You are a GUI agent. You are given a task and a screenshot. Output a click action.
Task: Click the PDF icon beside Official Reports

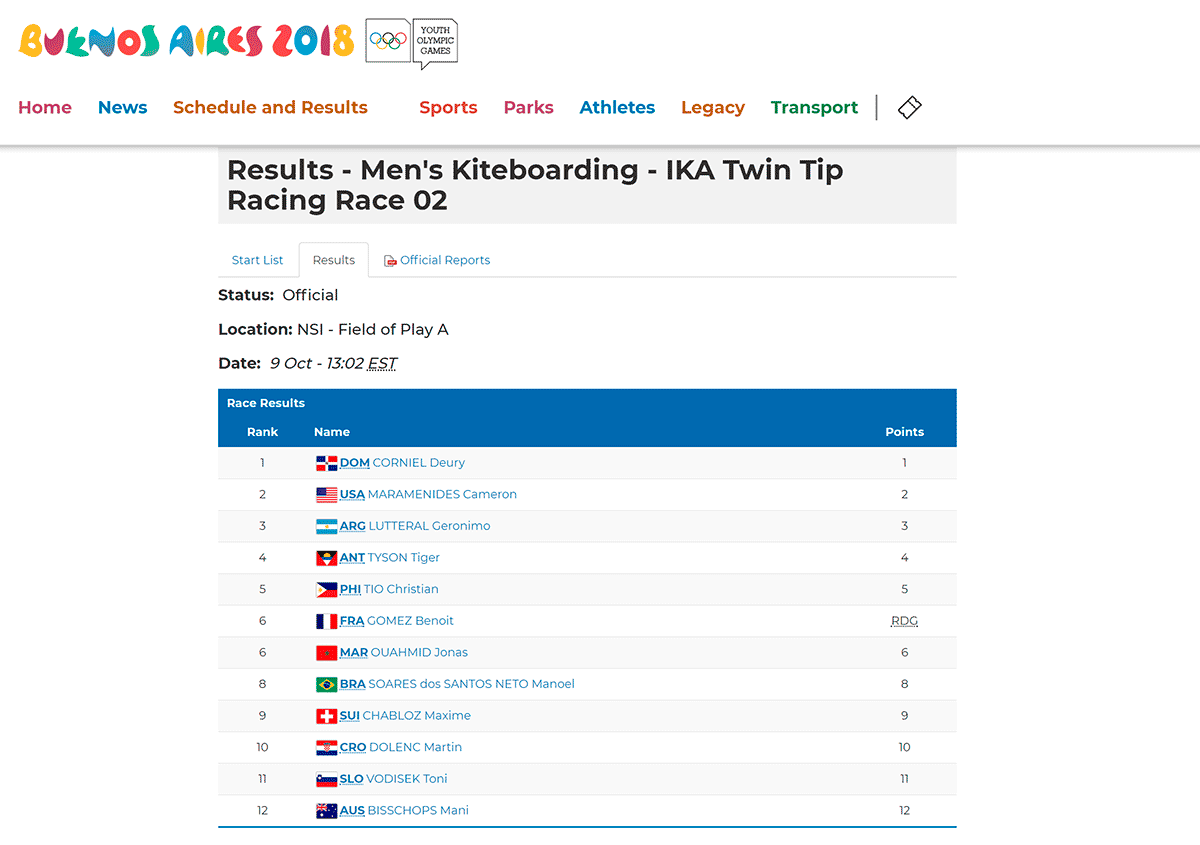point(390,261)
